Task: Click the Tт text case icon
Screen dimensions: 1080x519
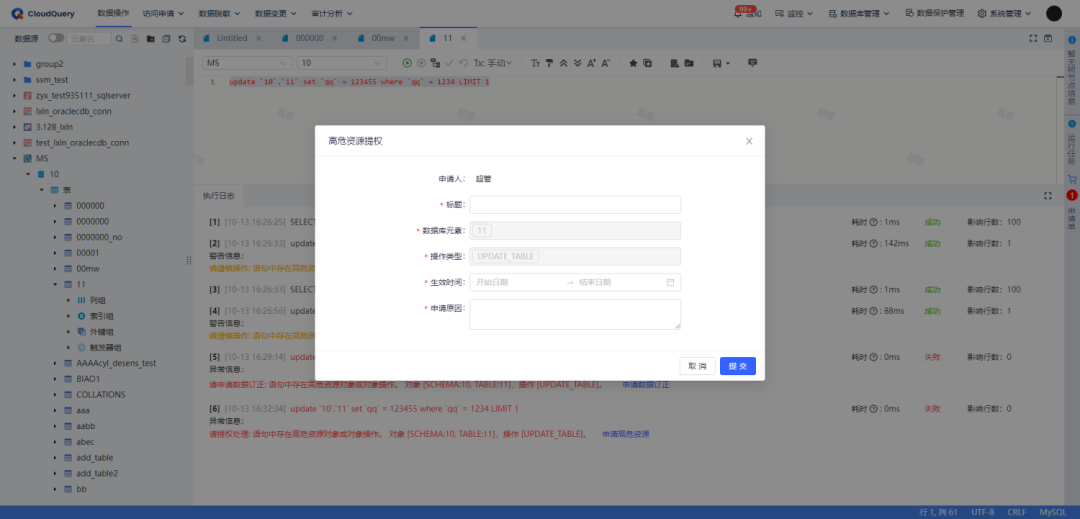Action: click(x=535, y=63)
